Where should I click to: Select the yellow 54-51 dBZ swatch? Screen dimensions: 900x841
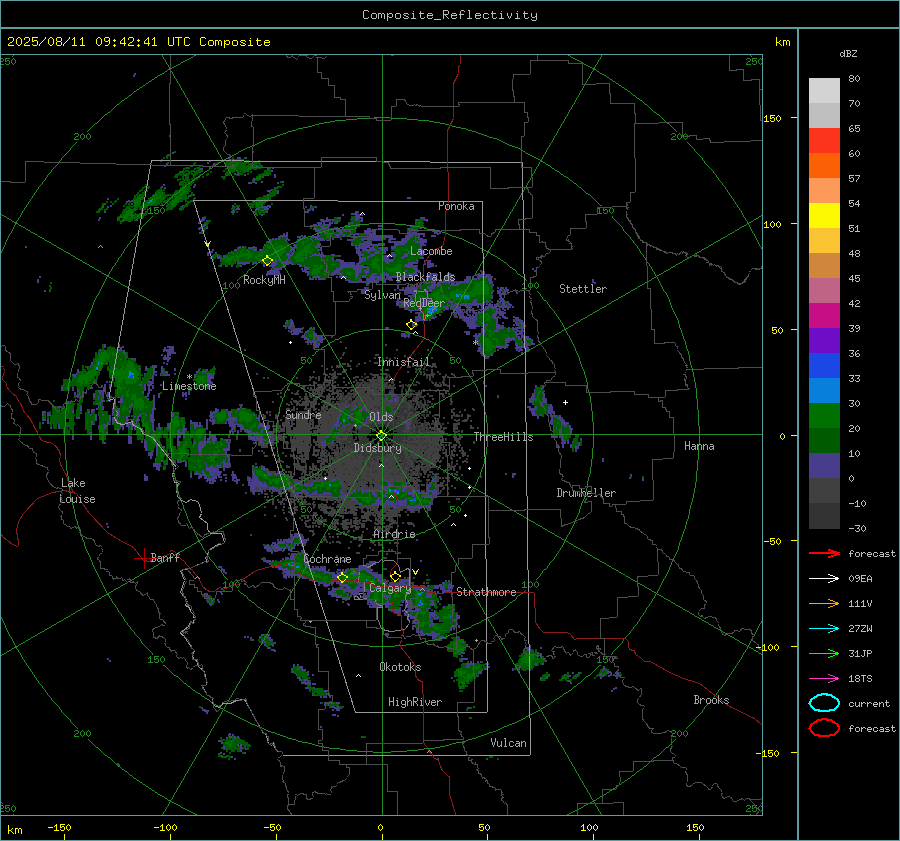[x=824, y=216]
